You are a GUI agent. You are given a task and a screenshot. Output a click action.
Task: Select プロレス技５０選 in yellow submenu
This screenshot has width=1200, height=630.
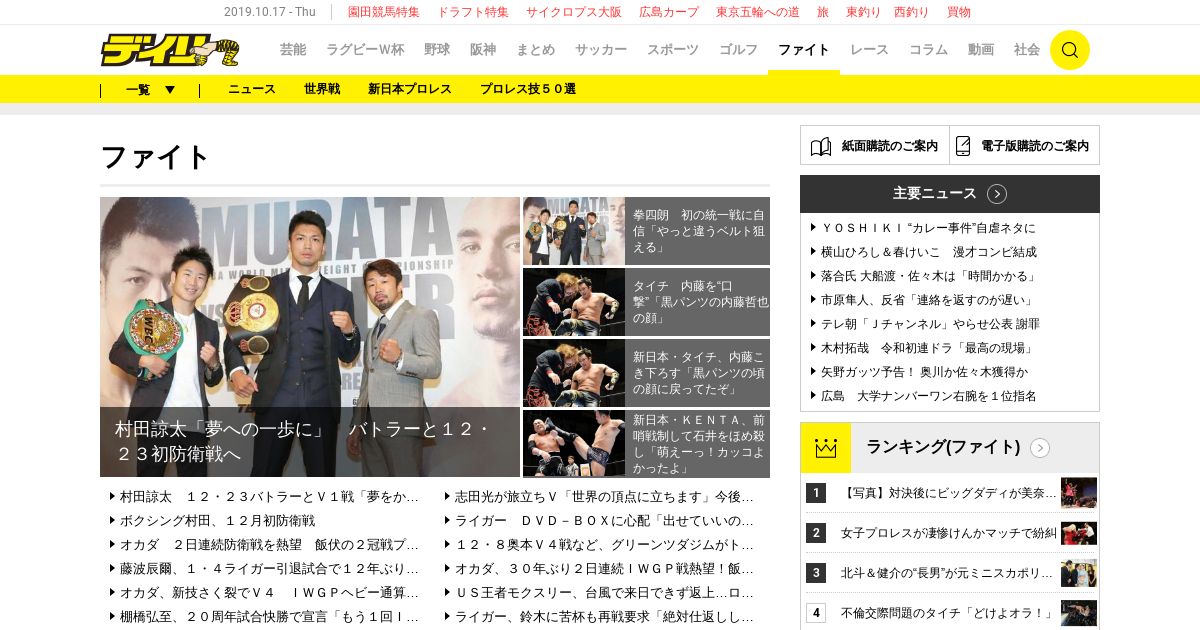click(528, 89)
